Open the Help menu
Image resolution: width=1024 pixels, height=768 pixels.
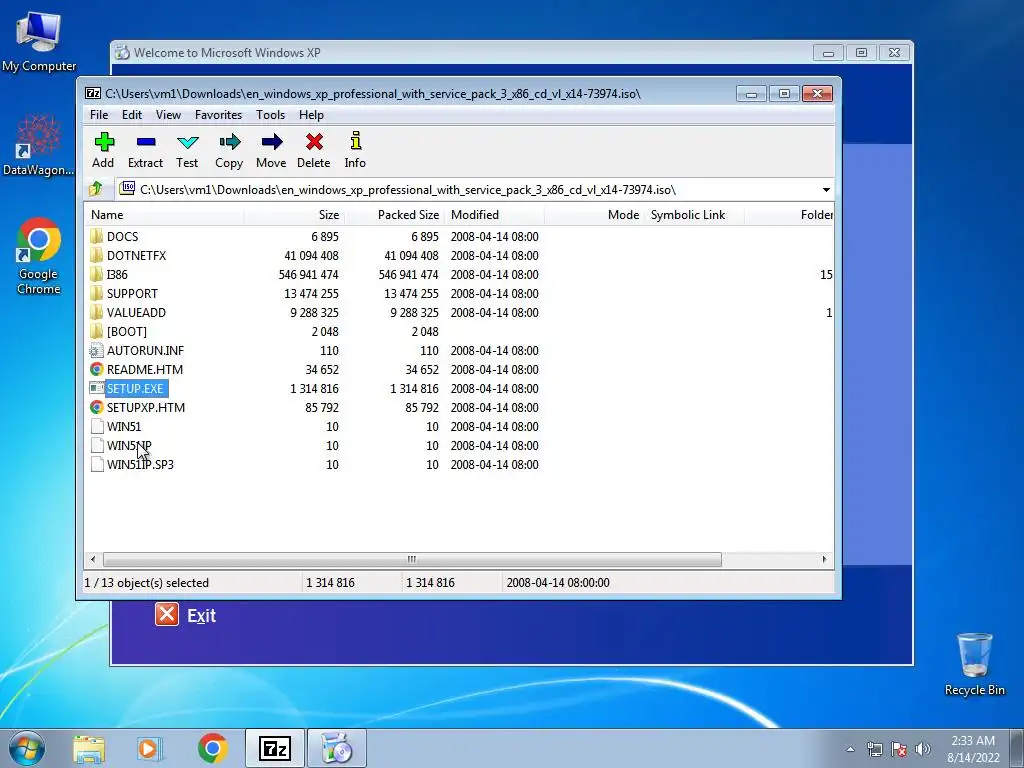pos(312,114)
